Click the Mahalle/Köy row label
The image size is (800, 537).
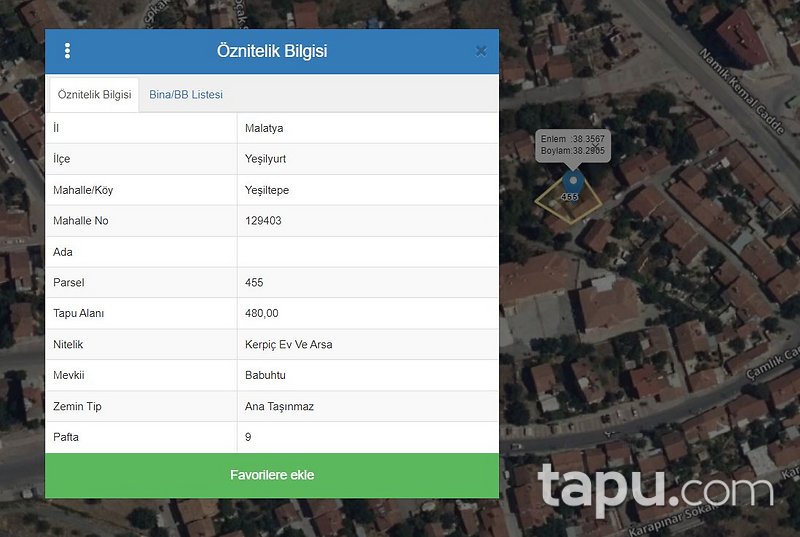tap(83, 190)
